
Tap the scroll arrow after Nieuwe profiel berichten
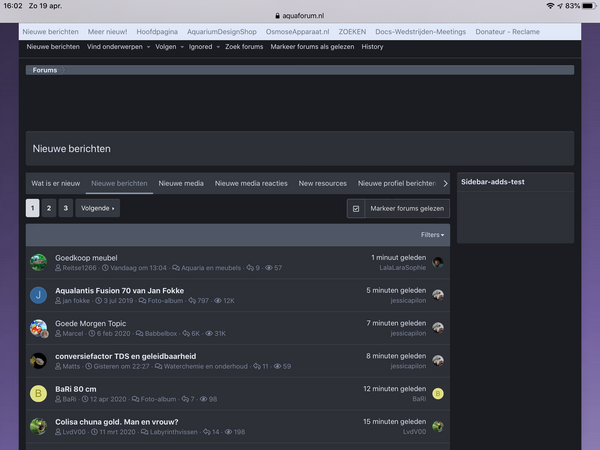pos(444,184)
